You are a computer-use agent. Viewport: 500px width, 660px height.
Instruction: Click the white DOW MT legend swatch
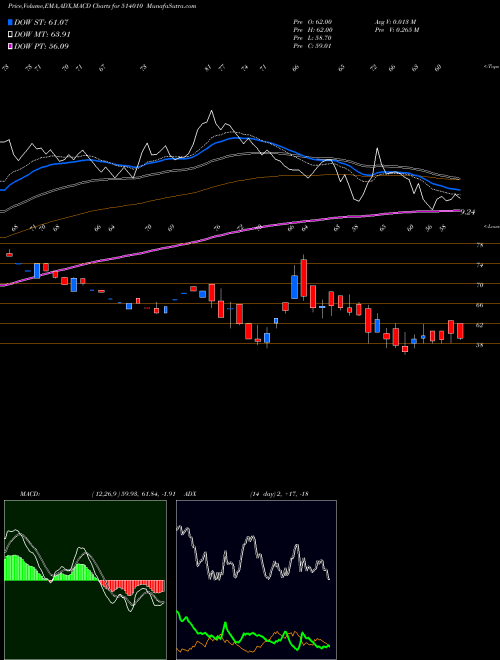[x=11, y=35]
